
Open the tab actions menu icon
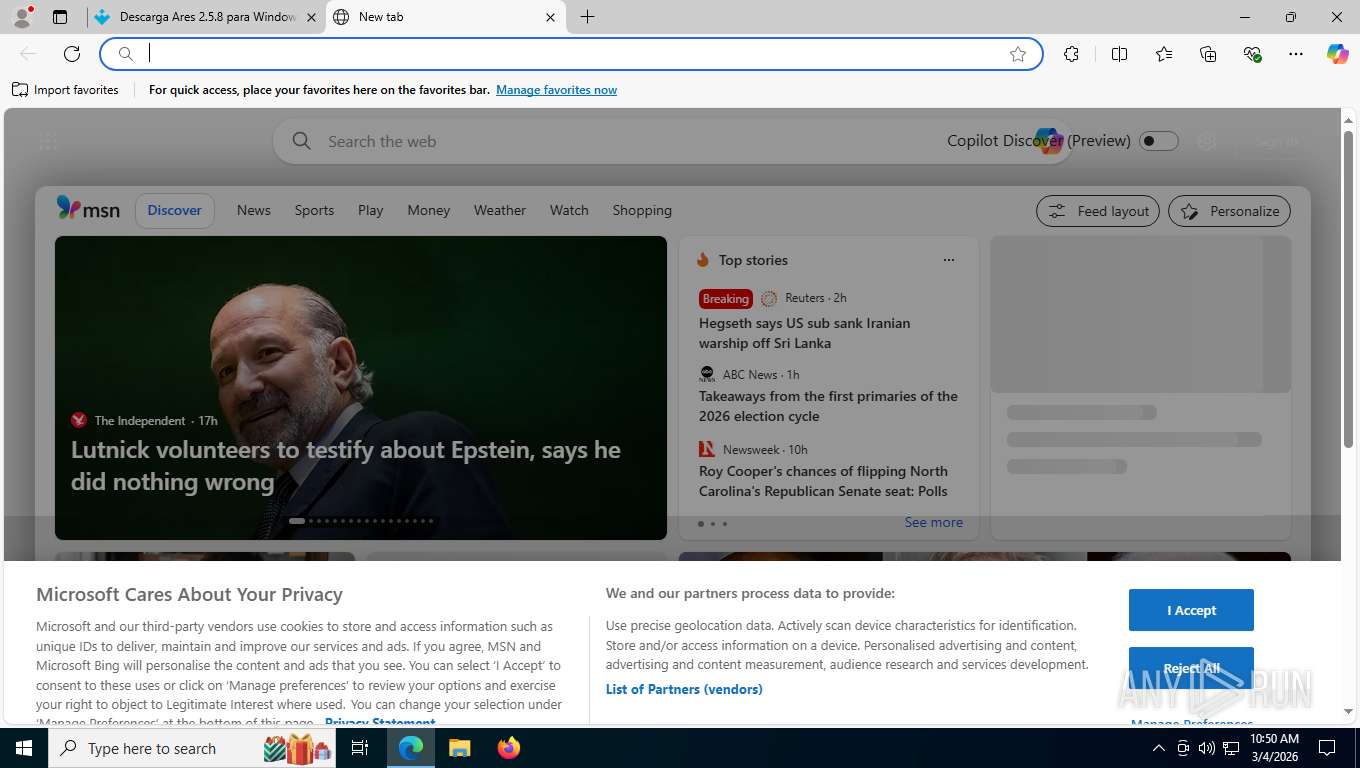point(60,17)
